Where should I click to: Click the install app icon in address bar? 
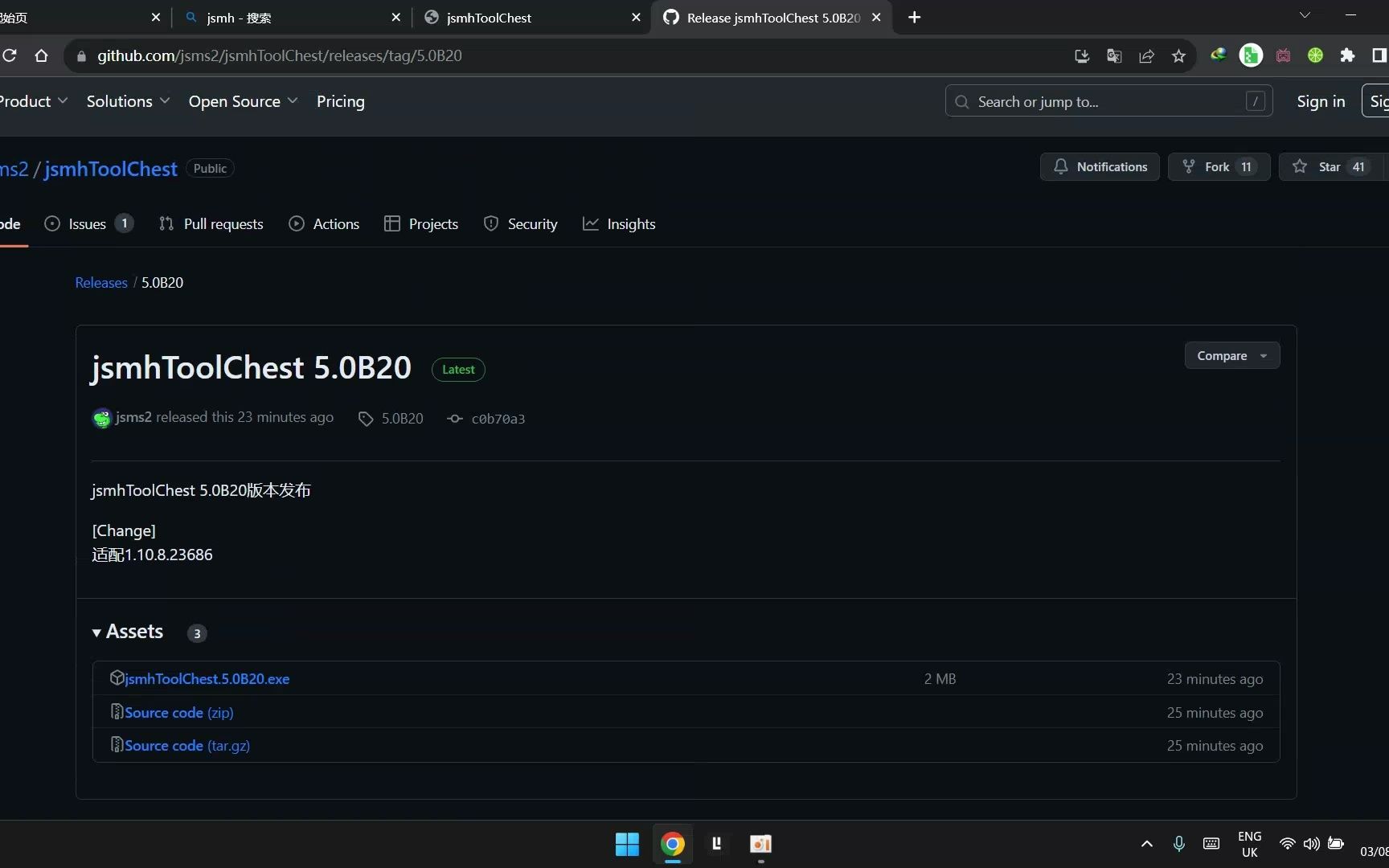(1082, 55)
